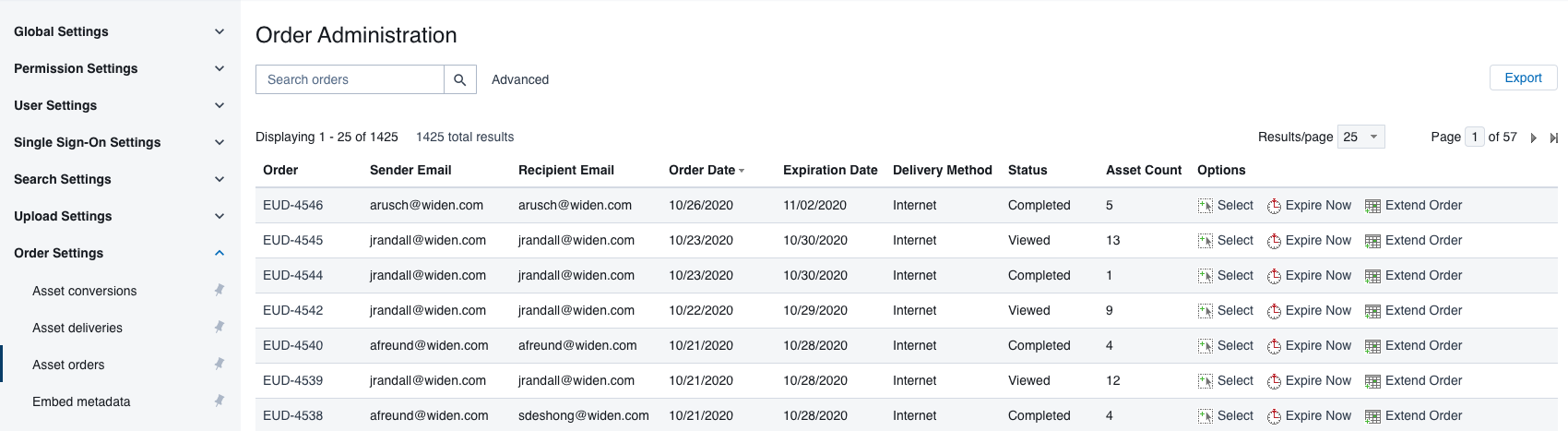Open order EUD-4540 link
Image resolution: width=1568 pixels, height=431 pixels.
tap(292, 345)
